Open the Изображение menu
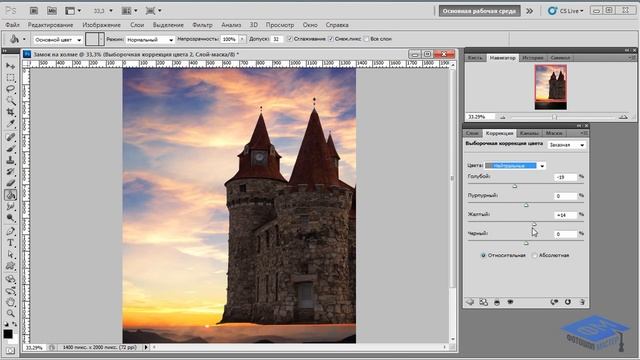640x360 pixels. click(x=101, y=25)
